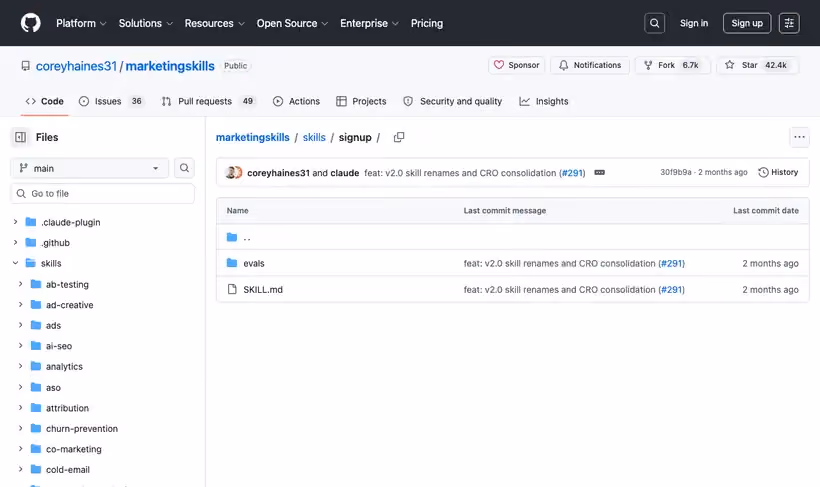Expand the analytics folder chevron
The image size is (820, 487).
(x=20, y=366)
